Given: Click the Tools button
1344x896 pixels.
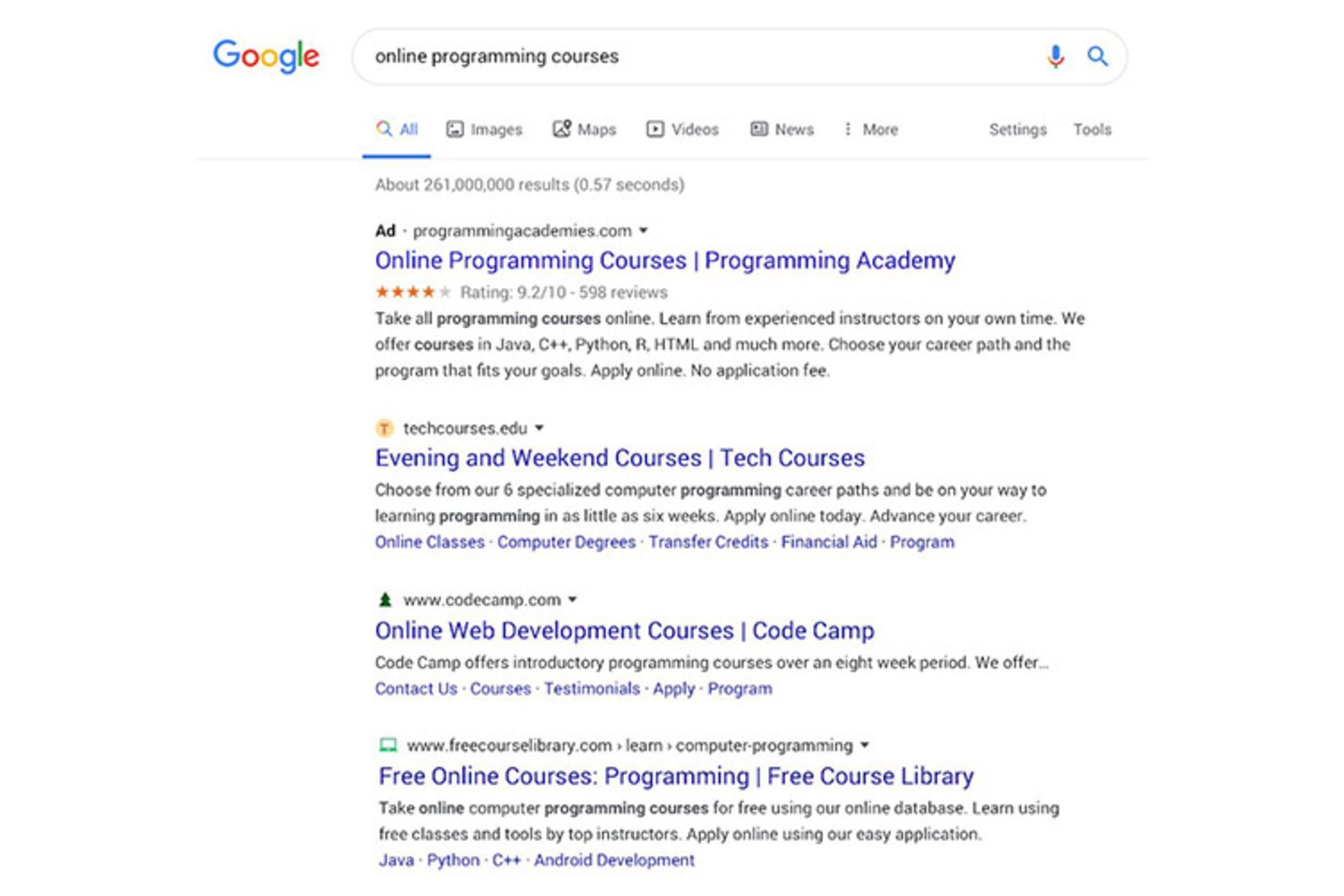Looking at the screenshot, I should (x=1092, y=129).
